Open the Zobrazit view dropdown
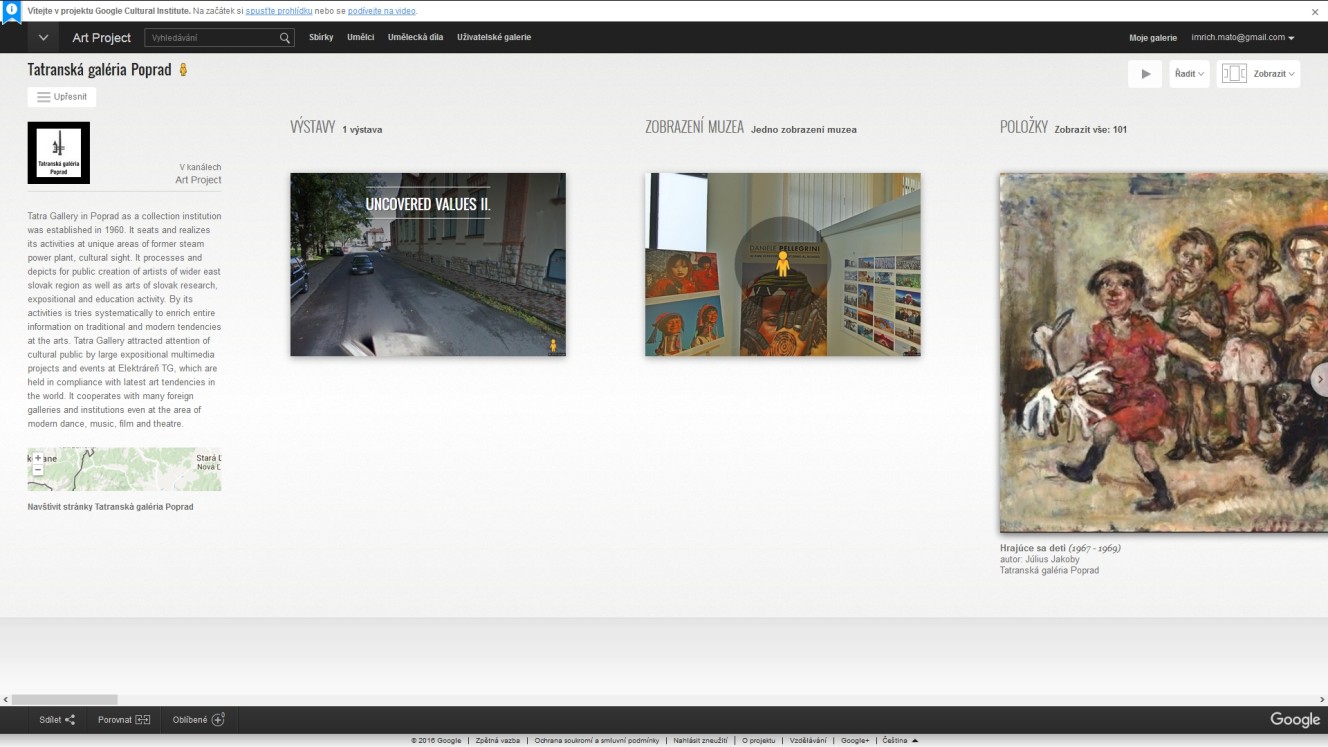 1259,74
